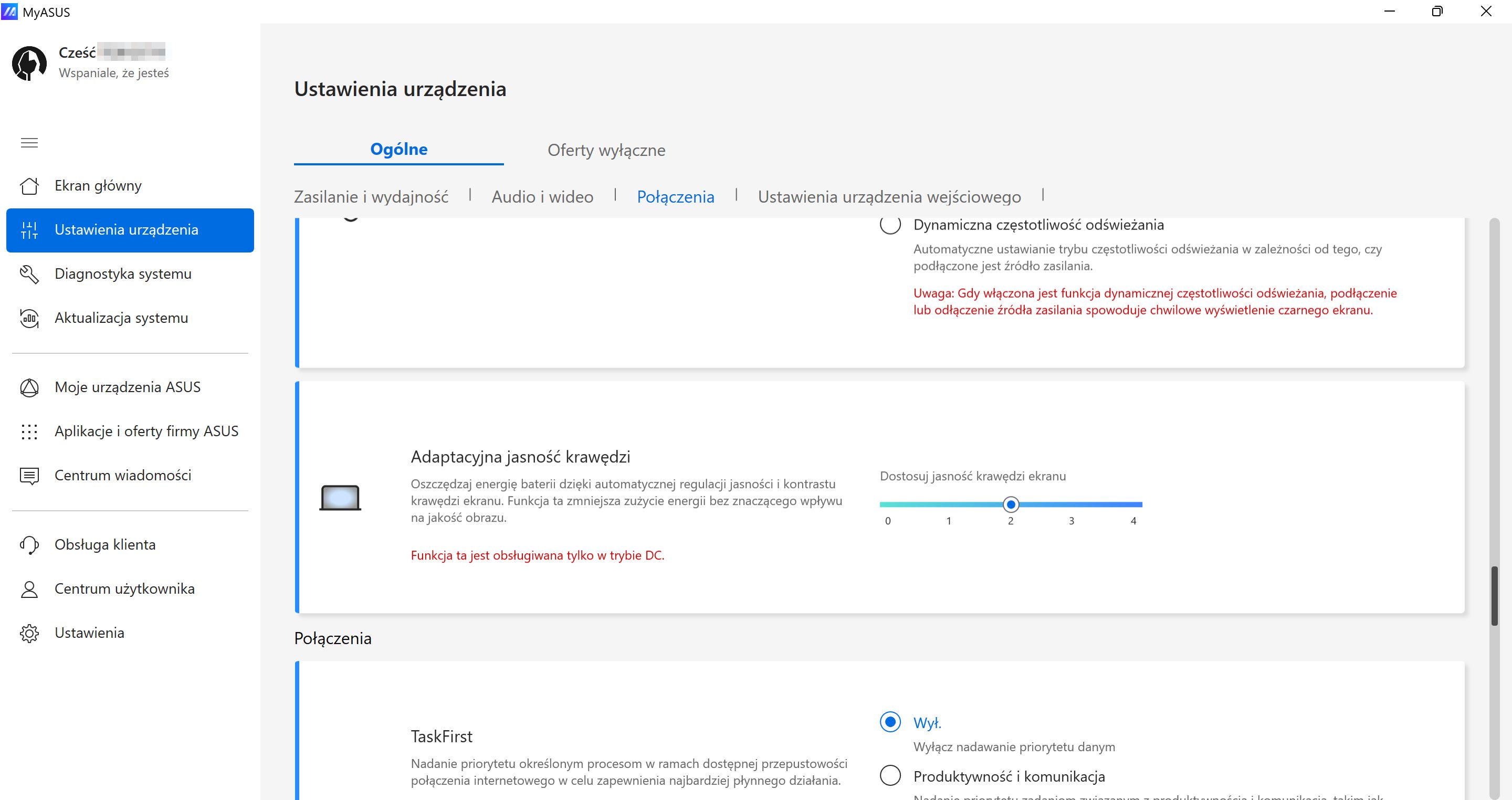This screenshot has height=800, width=1512.
Task: Click the edge brightness slider handle
Action: pos(1011,504)
